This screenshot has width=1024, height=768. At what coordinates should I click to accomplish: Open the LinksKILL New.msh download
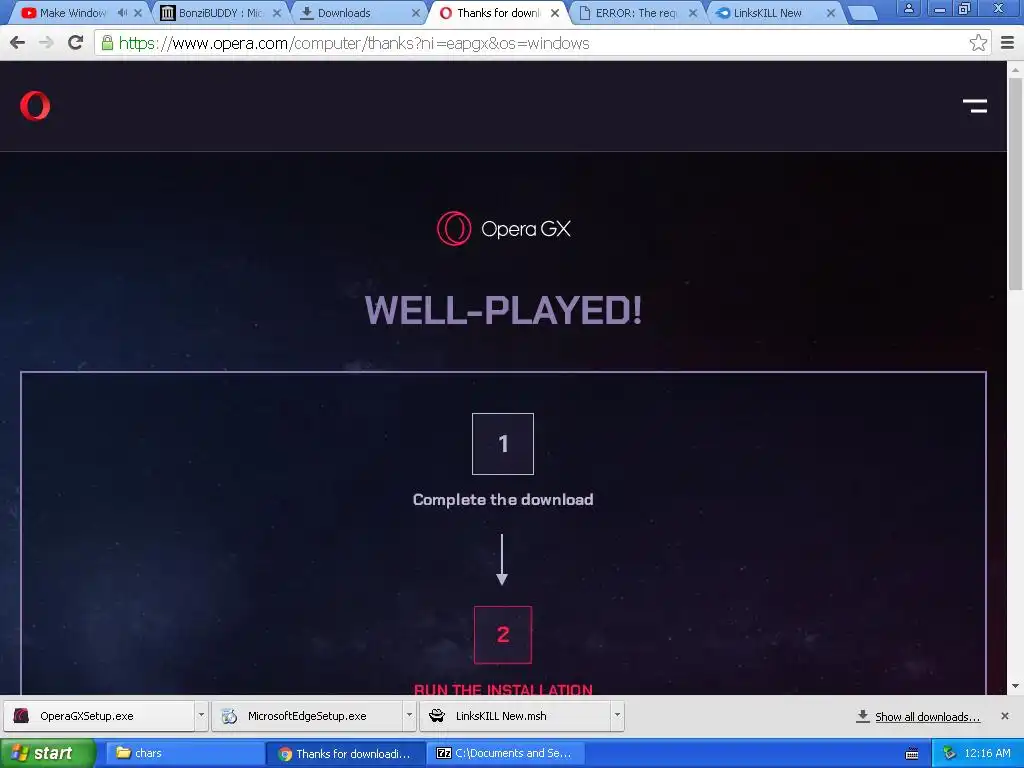click(515, 716)
